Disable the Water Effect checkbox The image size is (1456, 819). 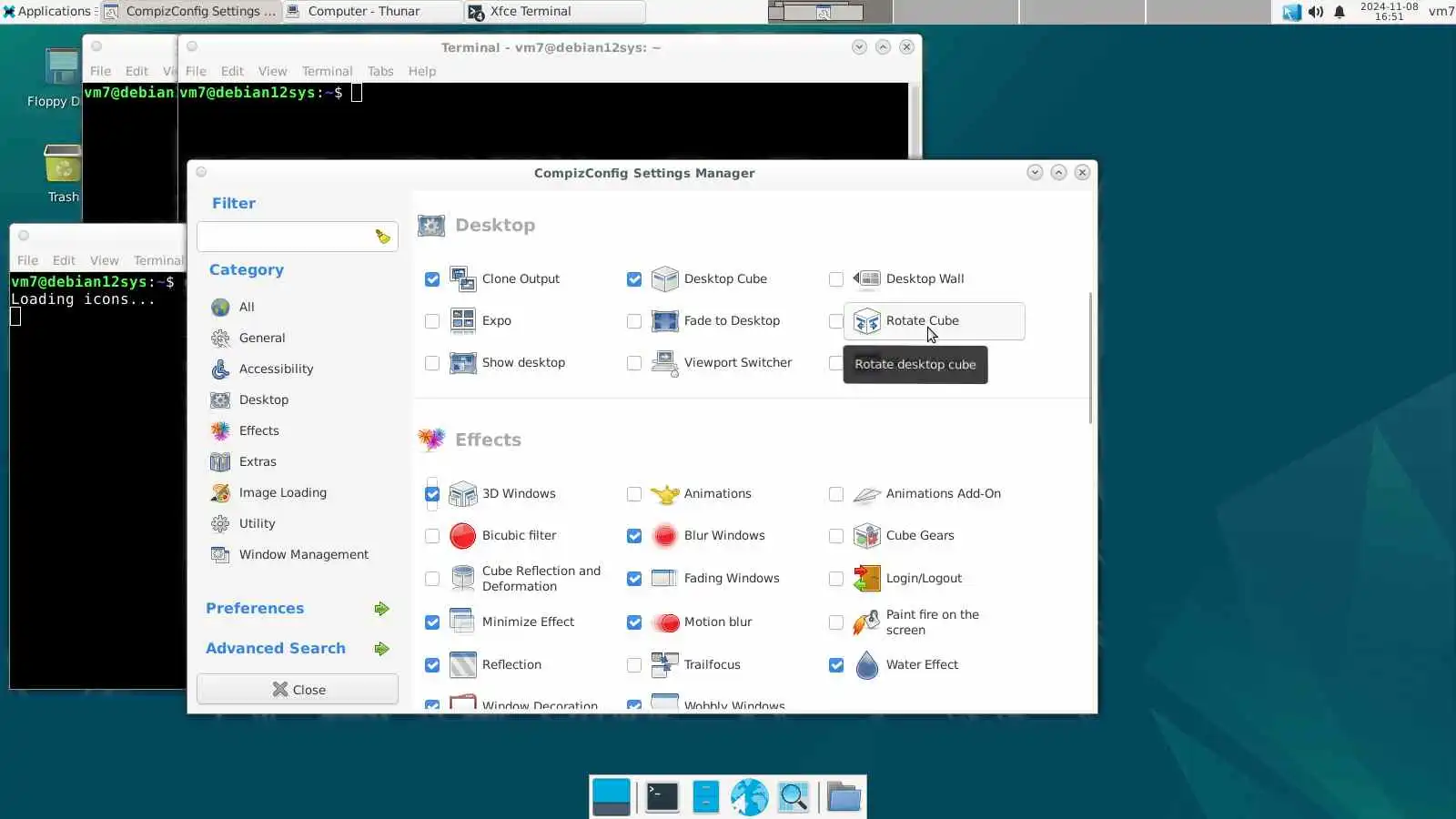(x=836, y=665)
